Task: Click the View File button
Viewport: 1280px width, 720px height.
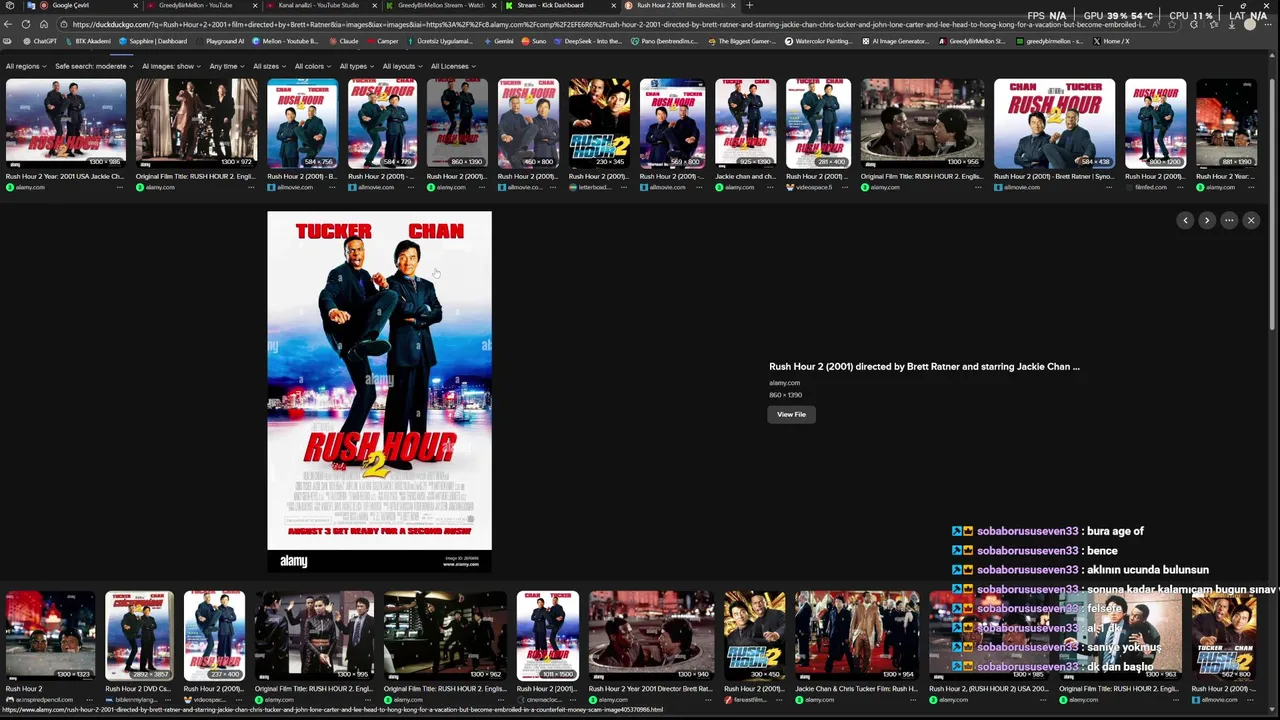Action: 791,414
